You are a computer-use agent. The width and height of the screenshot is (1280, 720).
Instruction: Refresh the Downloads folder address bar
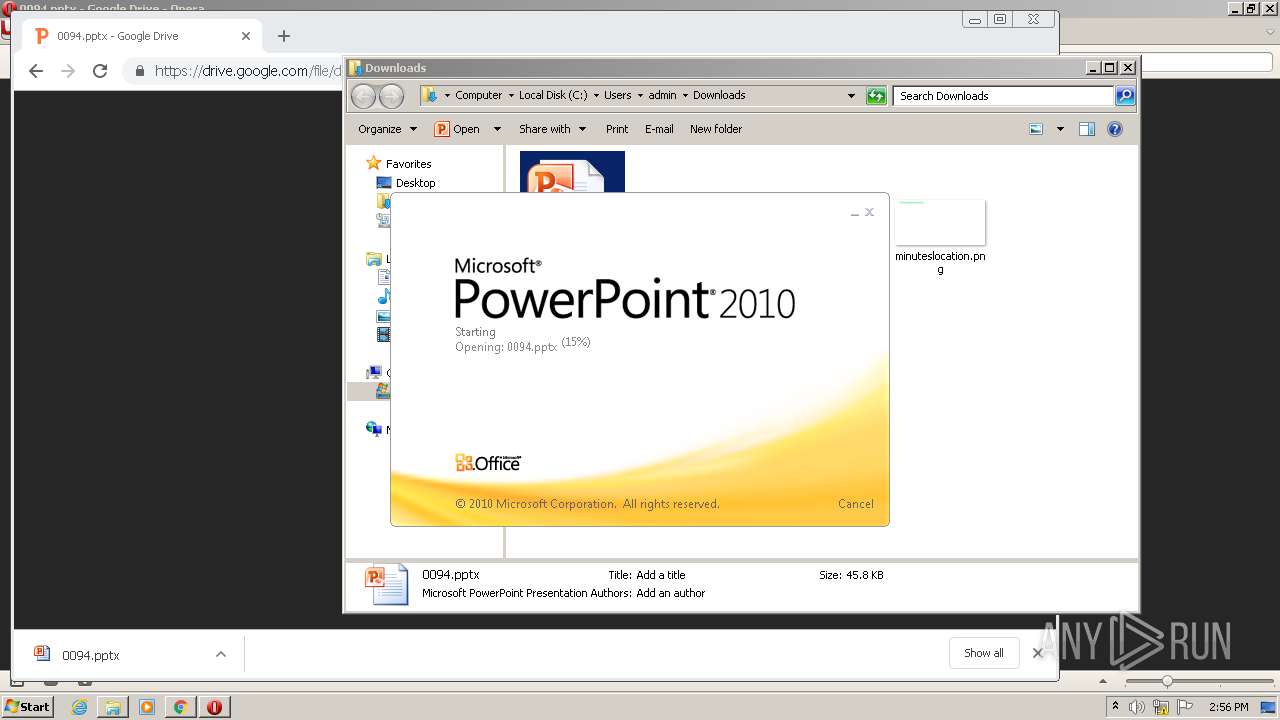(876, 96)
